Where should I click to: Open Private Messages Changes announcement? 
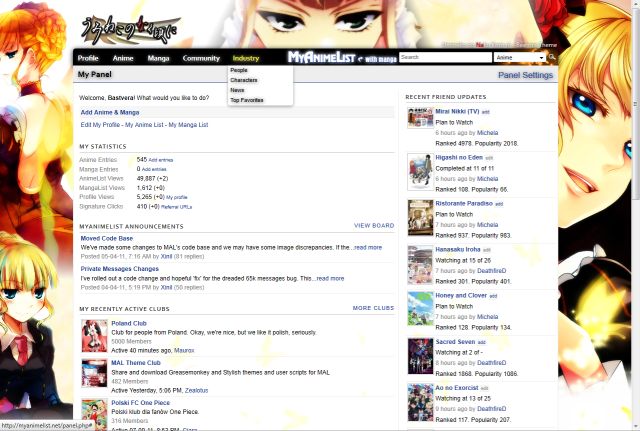[x=120, y=269]
